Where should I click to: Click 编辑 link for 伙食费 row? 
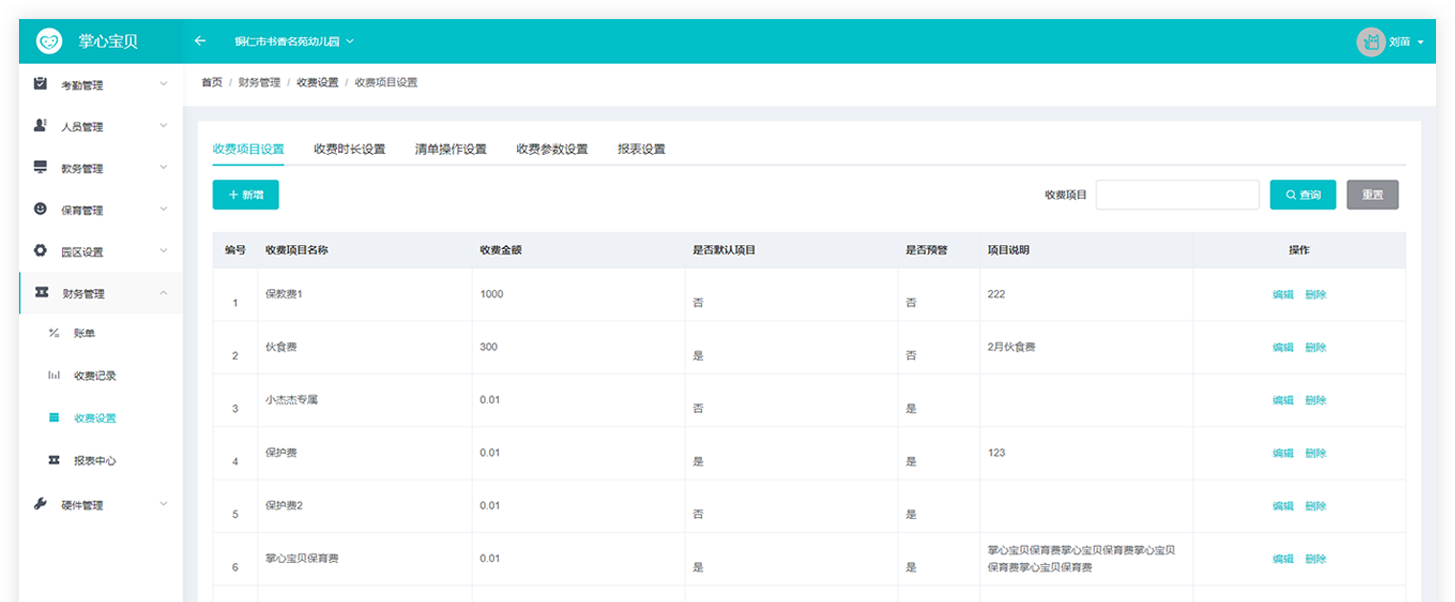pyautogui.click(x=1282, y=347)
